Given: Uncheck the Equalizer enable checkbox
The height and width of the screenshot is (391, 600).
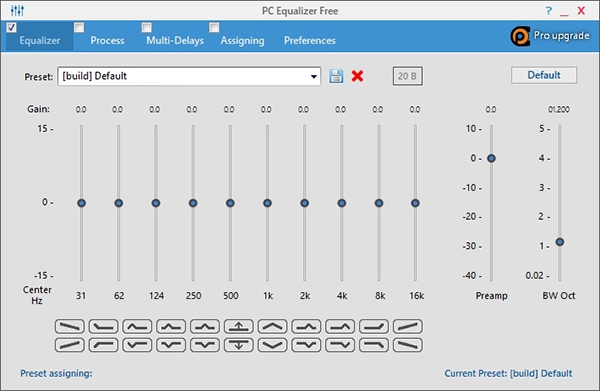Looking at the screenshot, I should point(11,28).
